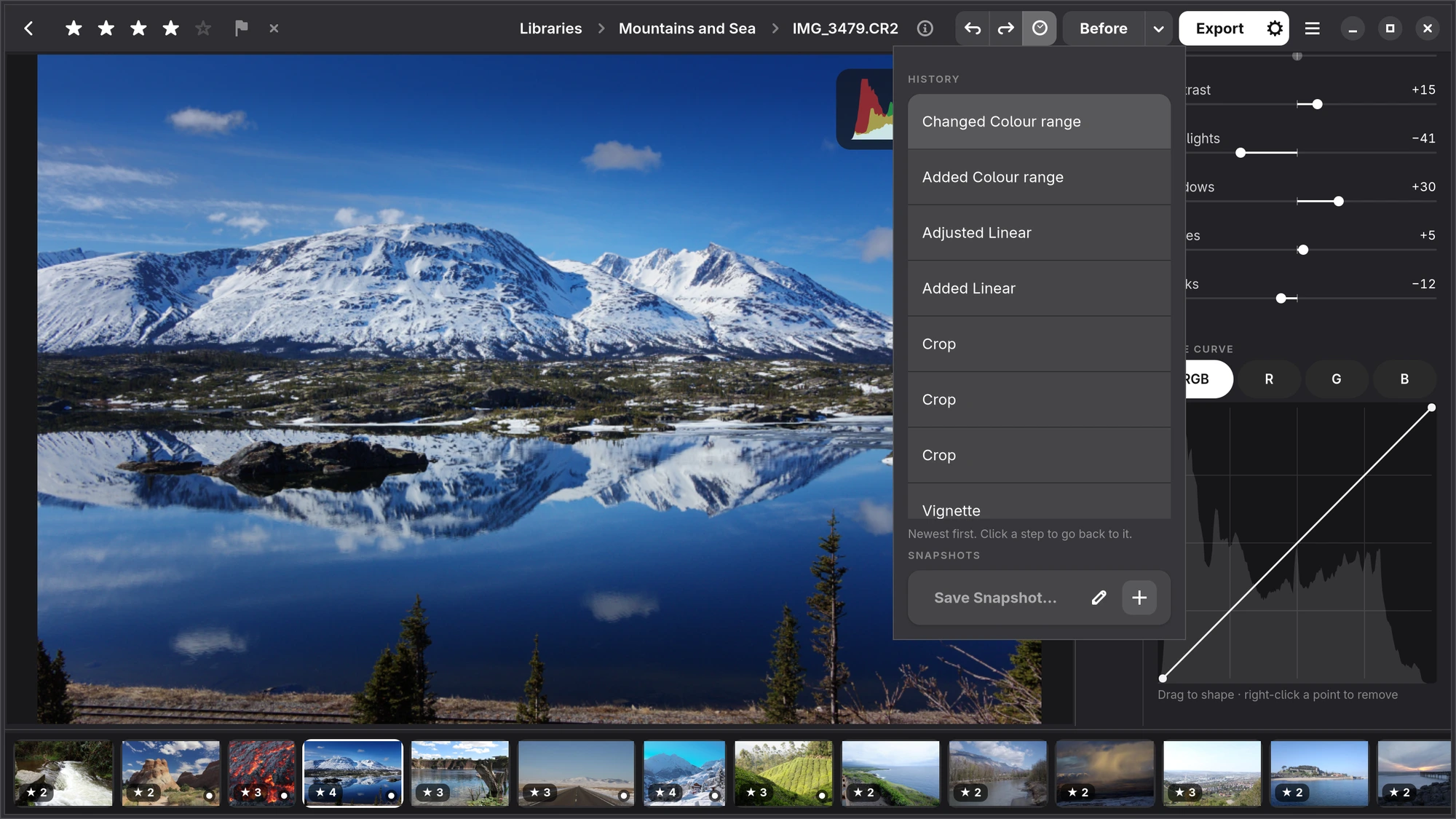1456x819 pixels.
Task: Redo the last undone edit
Action: [1005, 28]
